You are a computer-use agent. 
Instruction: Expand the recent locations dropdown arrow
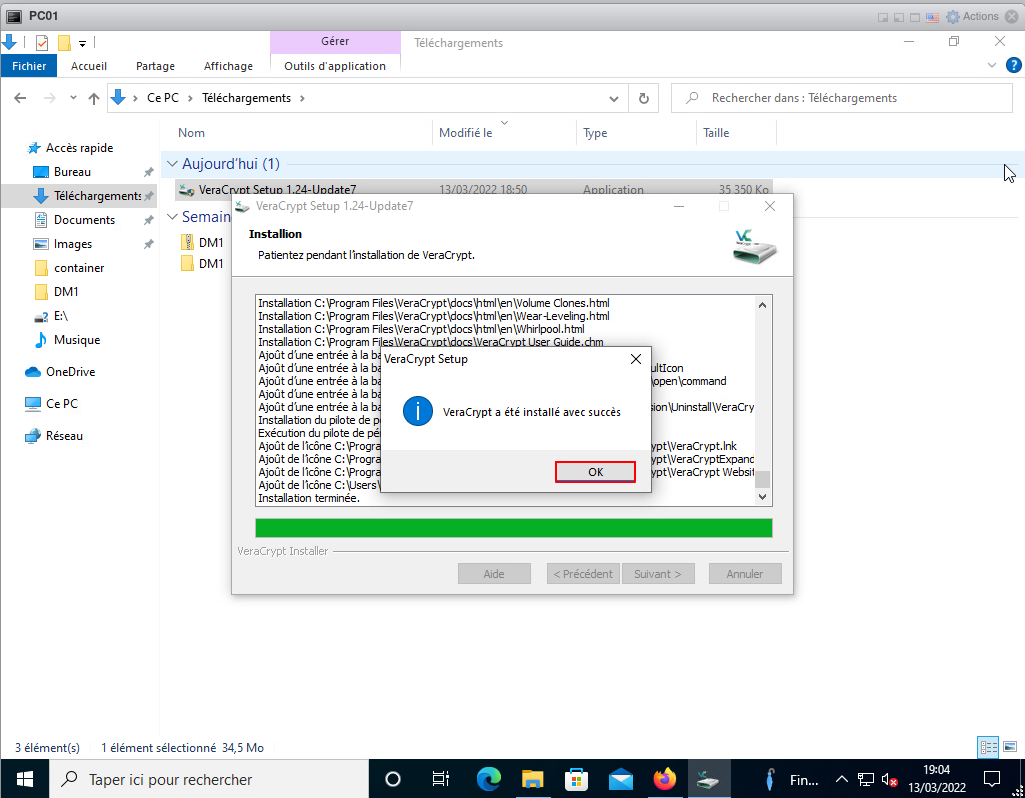point(73,98)
